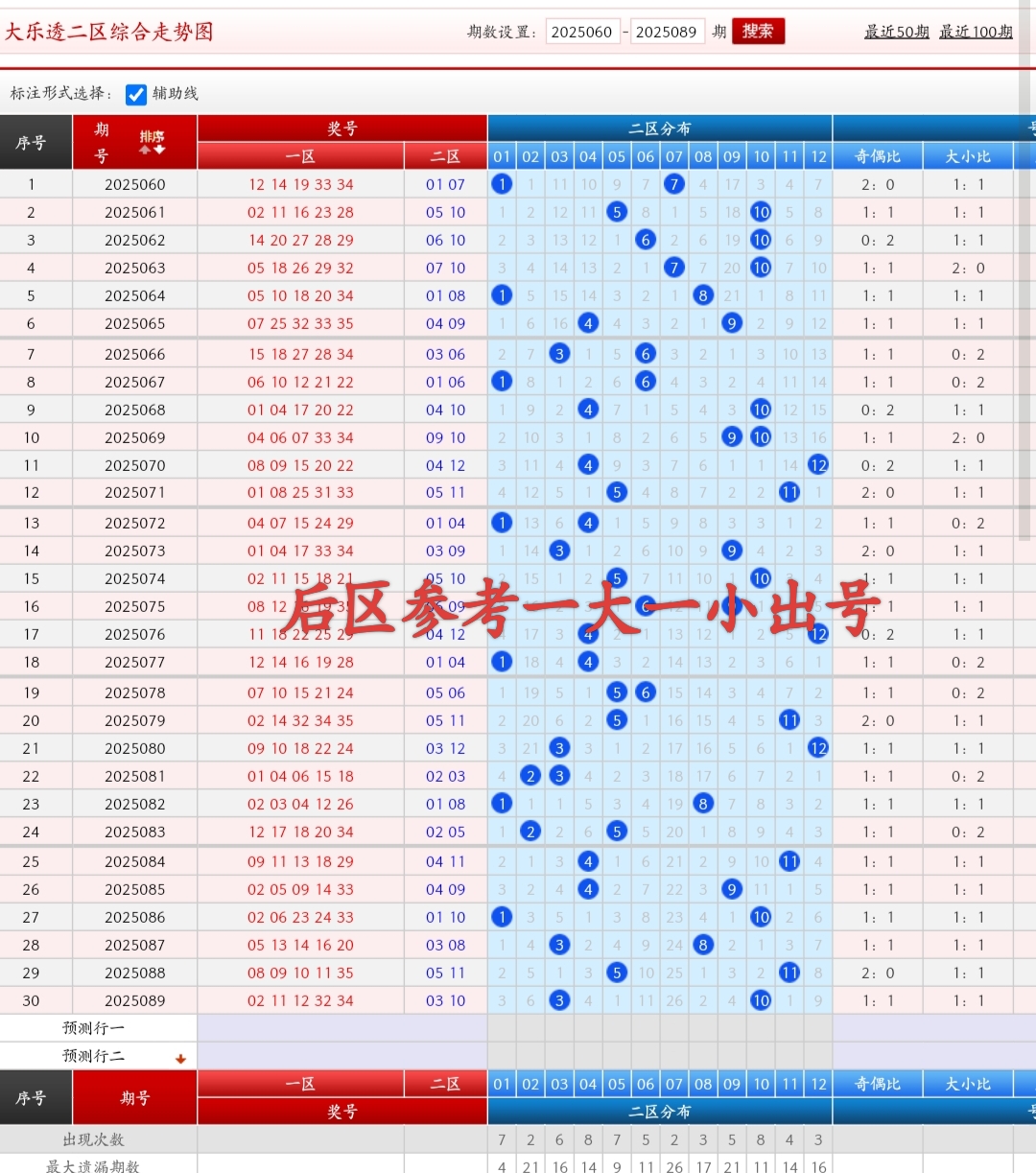Click 标注形式选择 label text
Image resolution: width=1036 pixels, height=1173 pixels.
[x=61, y=94]
